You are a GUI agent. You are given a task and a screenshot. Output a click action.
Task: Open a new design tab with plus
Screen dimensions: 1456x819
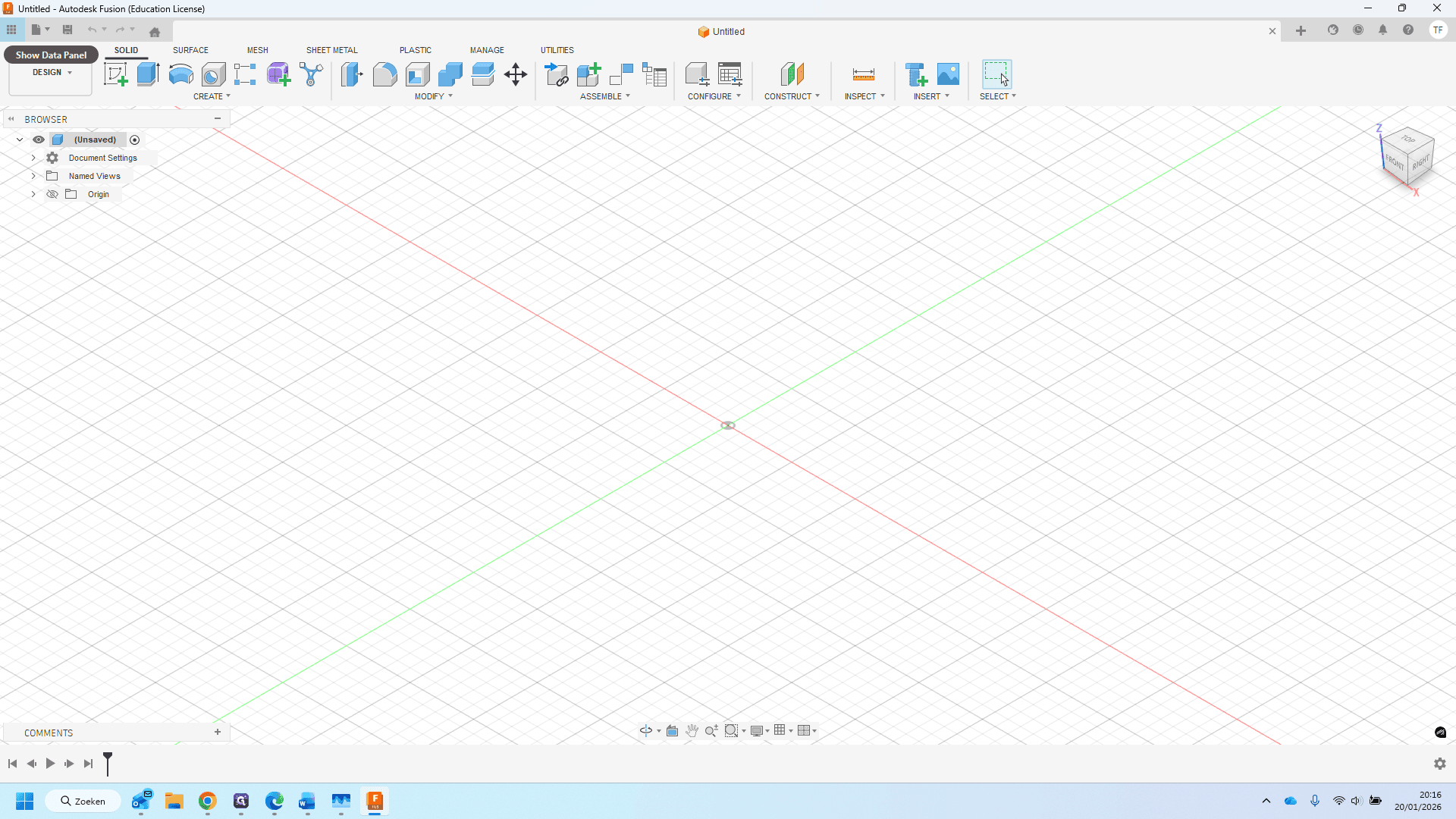[1301, 31]
